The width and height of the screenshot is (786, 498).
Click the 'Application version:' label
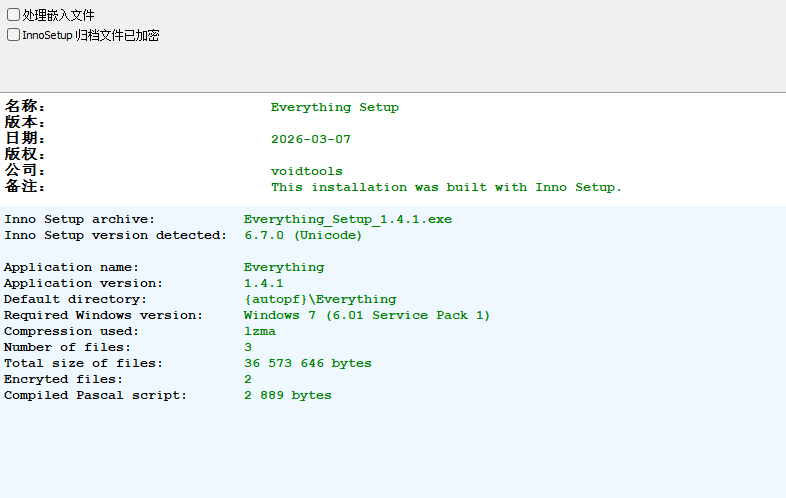point(83,283)
